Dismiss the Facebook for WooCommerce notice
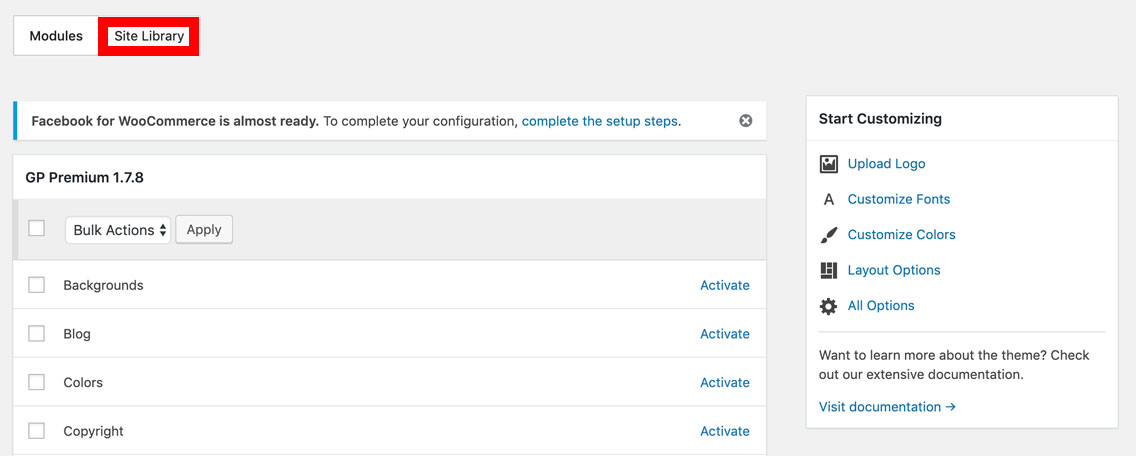Image resolution: width=1136 pixels, height=456 pixels. pyautogui.click(x=746, y=121)
